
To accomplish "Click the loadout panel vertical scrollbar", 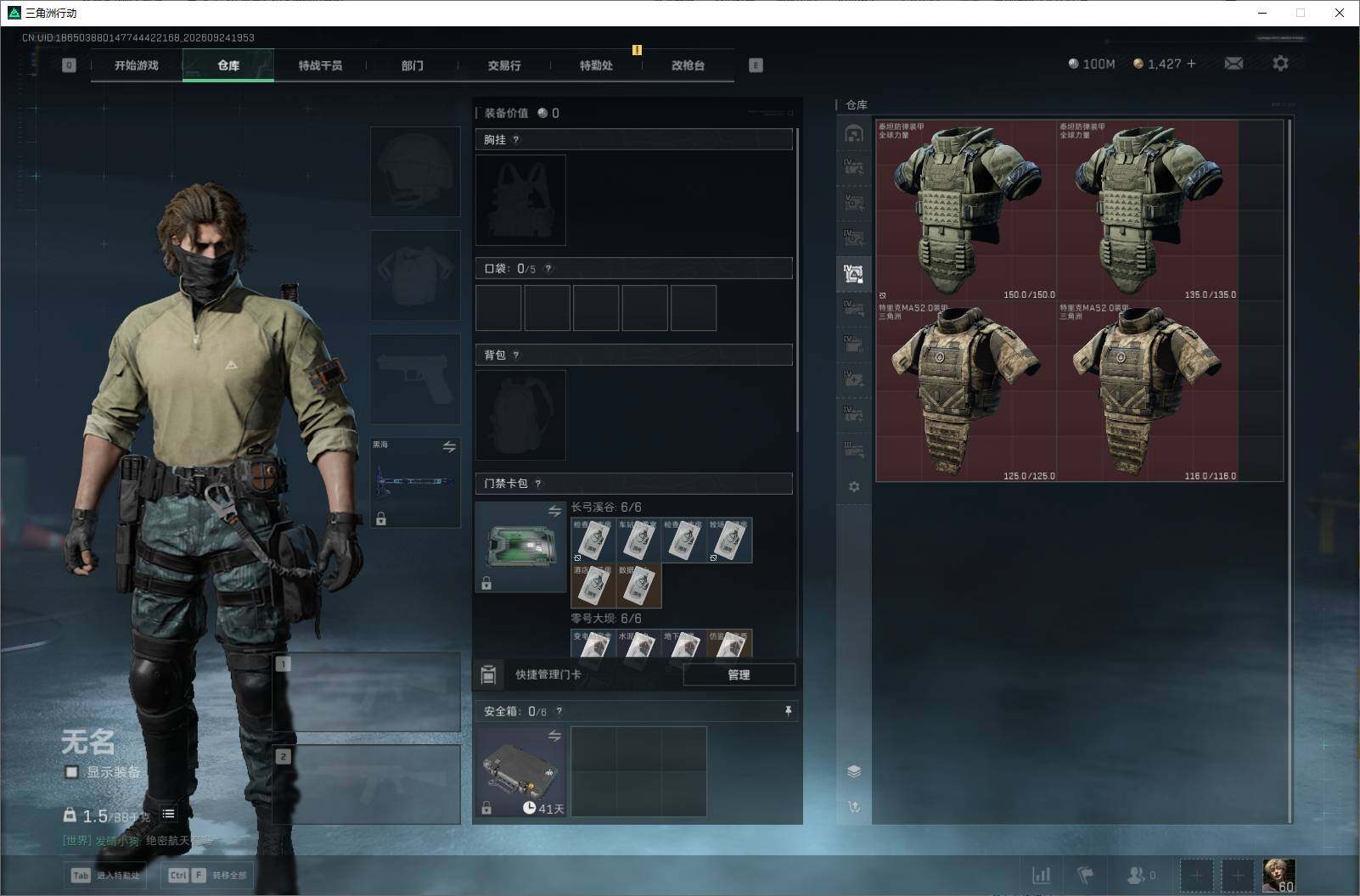I will (798, 281).
